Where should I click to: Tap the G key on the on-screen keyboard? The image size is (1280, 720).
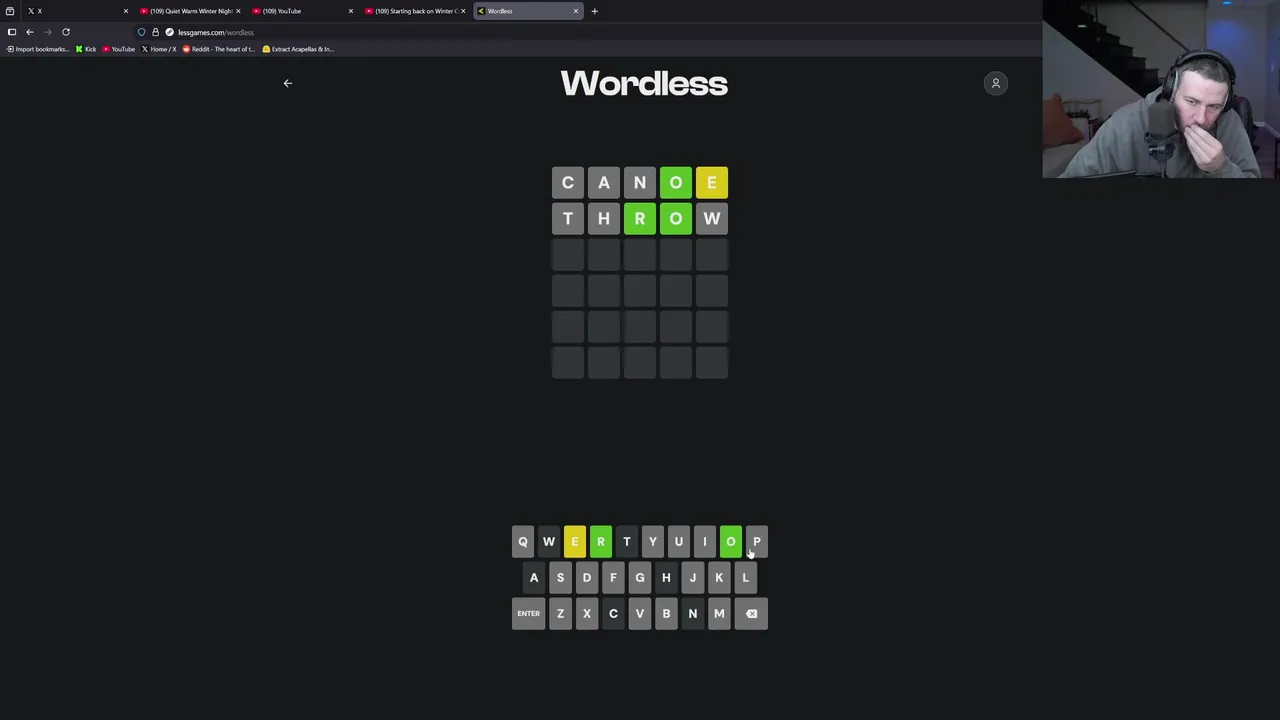pyautogui.click(x=640, y=578)
